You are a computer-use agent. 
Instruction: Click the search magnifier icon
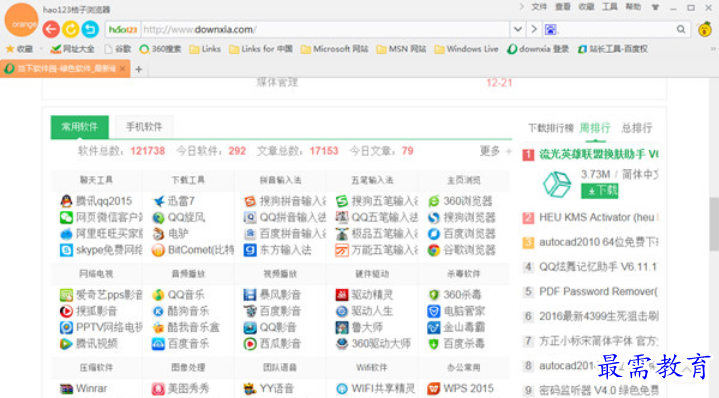(x=681, y=29)
